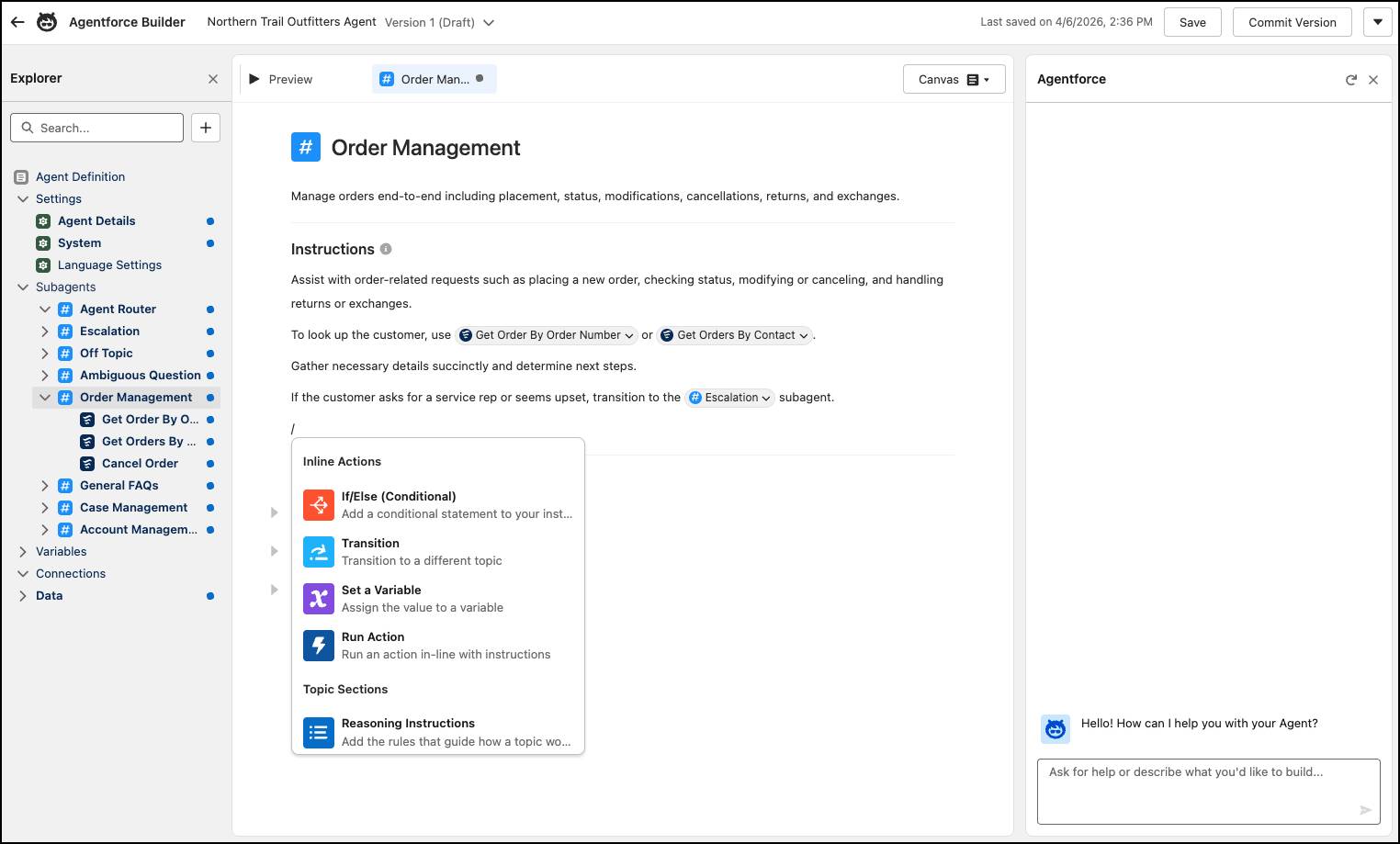Expand the General FAQs node
The image size is (1400, 844).
(45, 485)
